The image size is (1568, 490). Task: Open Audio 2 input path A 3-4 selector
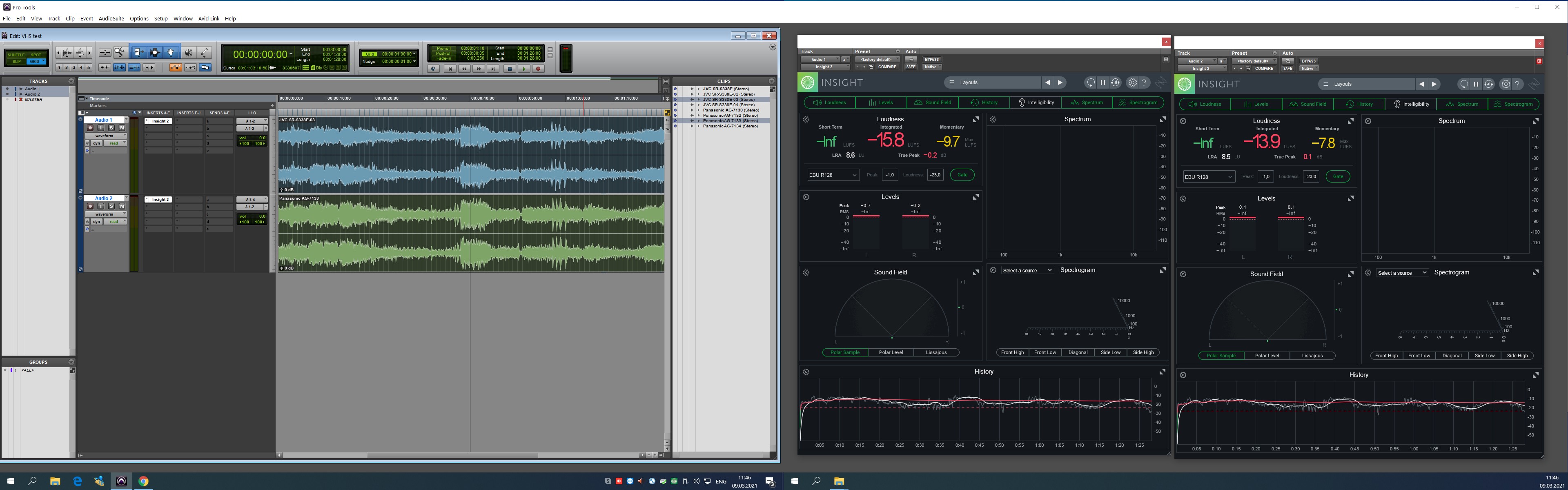252,200
